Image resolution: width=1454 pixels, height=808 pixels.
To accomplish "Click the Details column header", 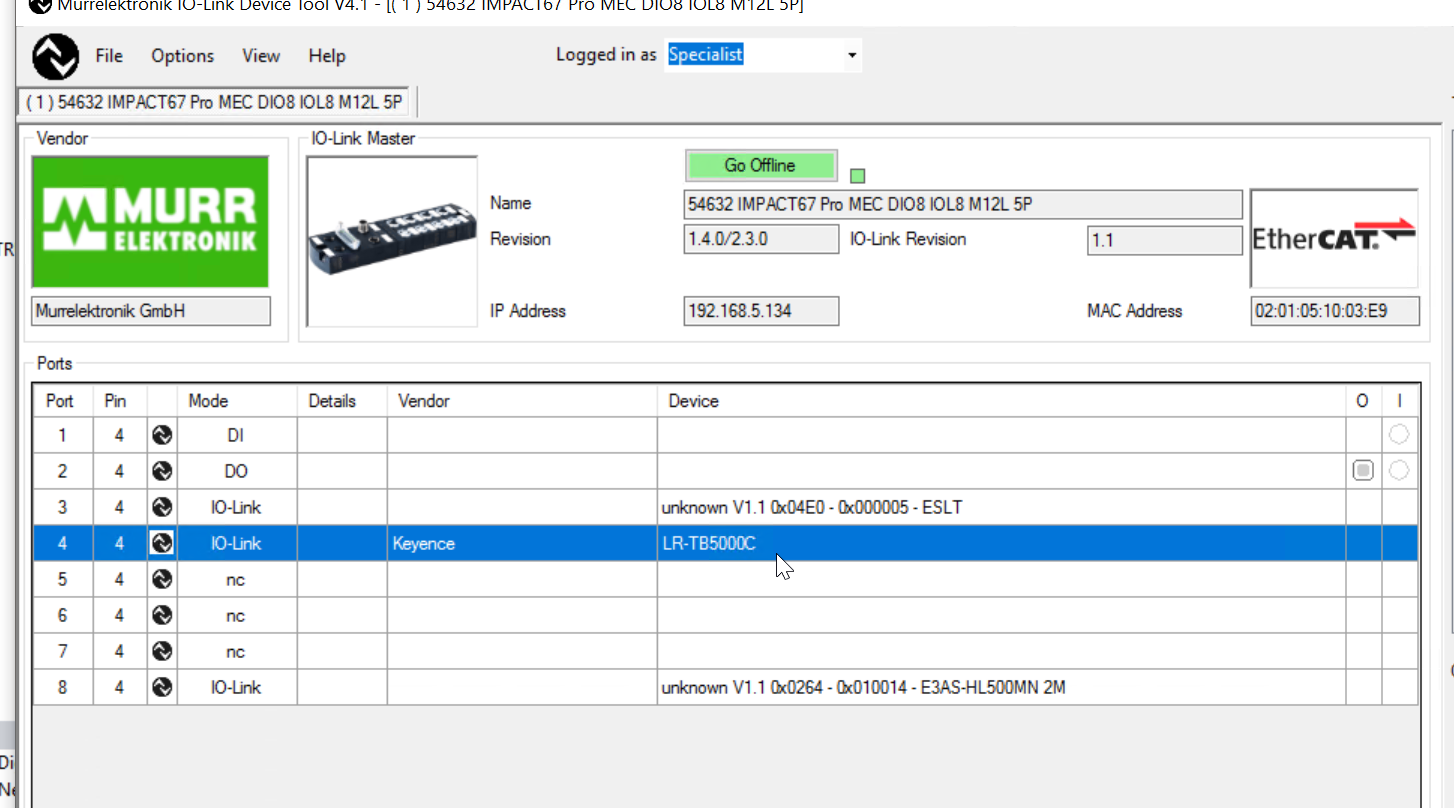I will tap(342, 401).
